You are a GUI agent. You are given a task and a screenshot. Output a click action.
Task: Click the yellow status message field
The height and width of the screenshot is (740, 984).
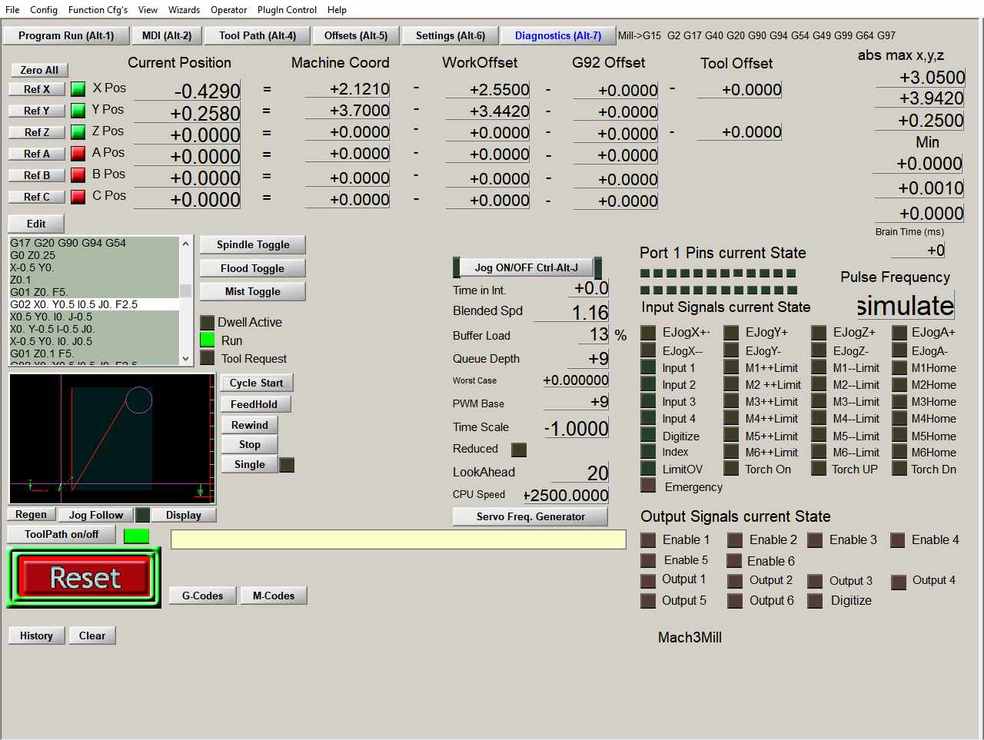point(398,540)
